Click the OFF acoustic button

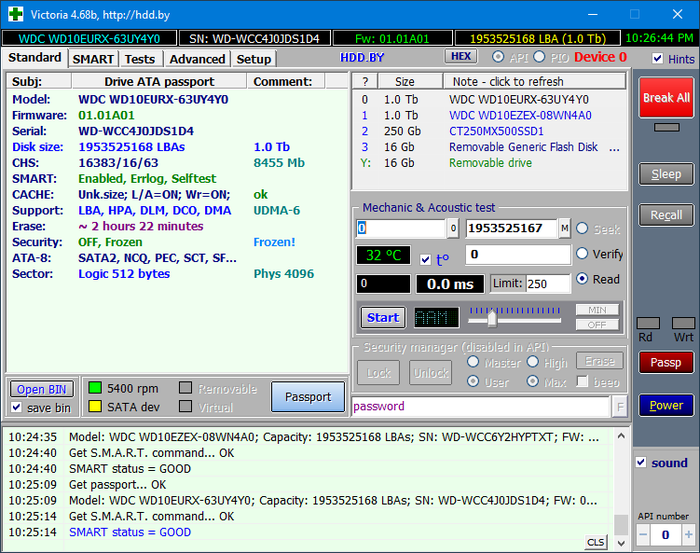point(597,324)
